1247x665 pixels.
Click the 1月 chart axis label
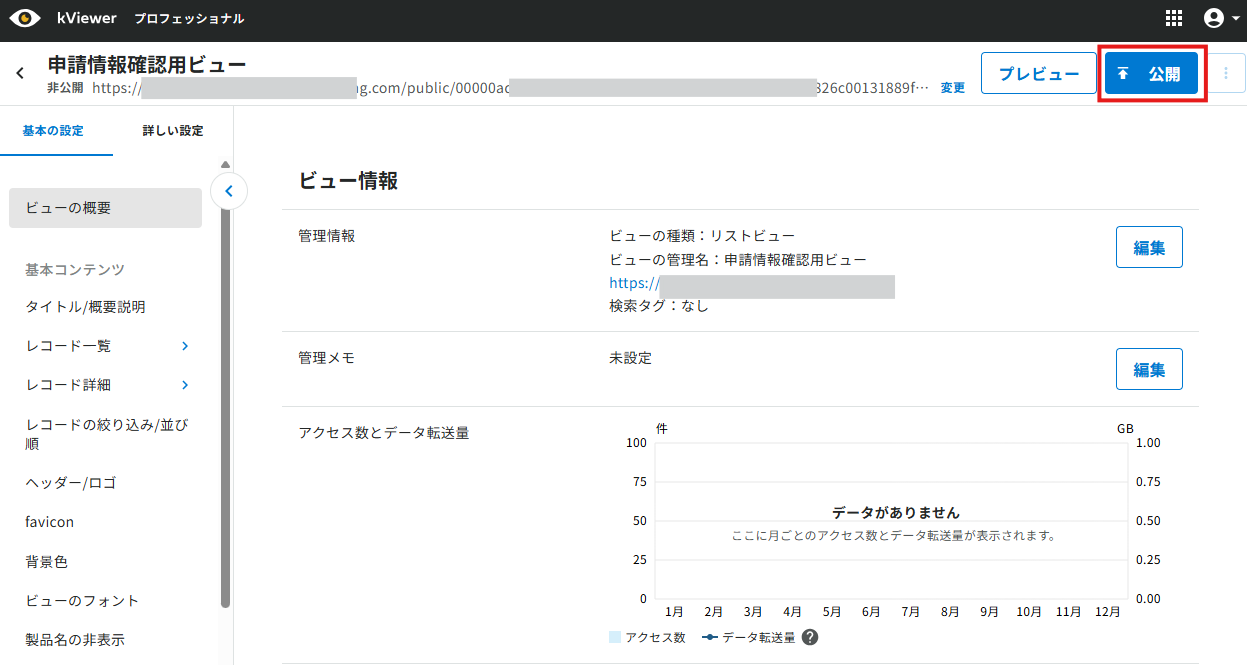pyautogui.click(x=674, y=612)
